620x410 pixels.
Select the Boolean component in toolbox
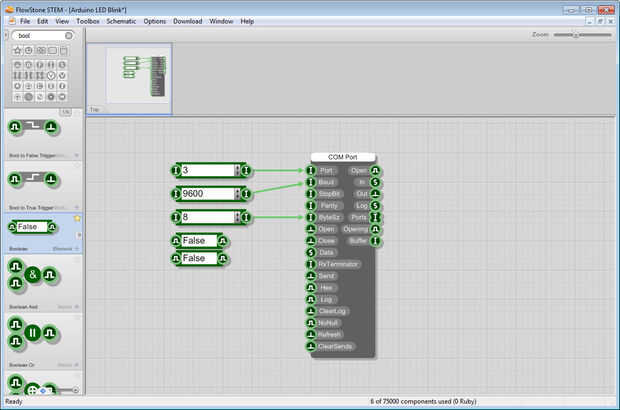click(44, 233)
